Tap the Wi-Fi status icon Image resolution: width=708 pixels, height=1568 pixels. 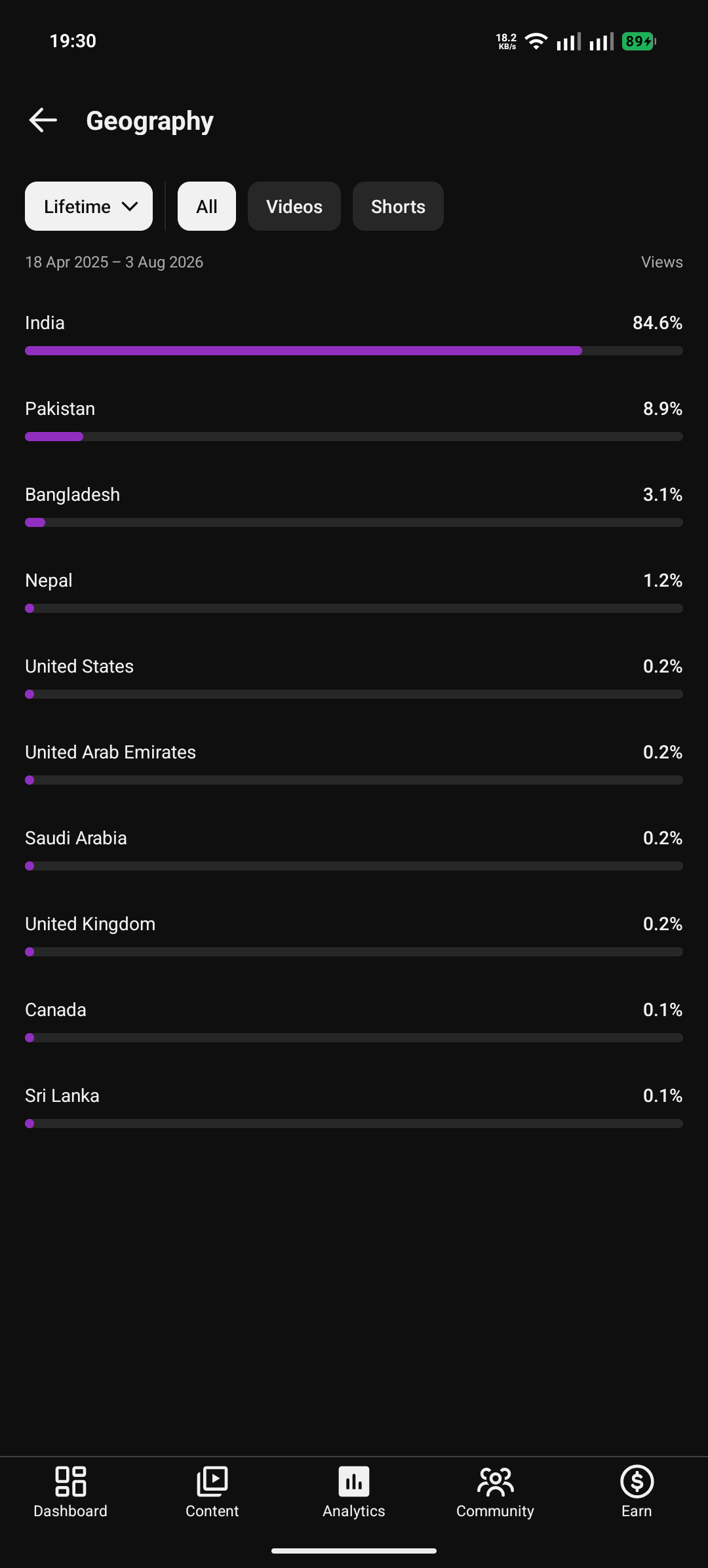[536, 41]
